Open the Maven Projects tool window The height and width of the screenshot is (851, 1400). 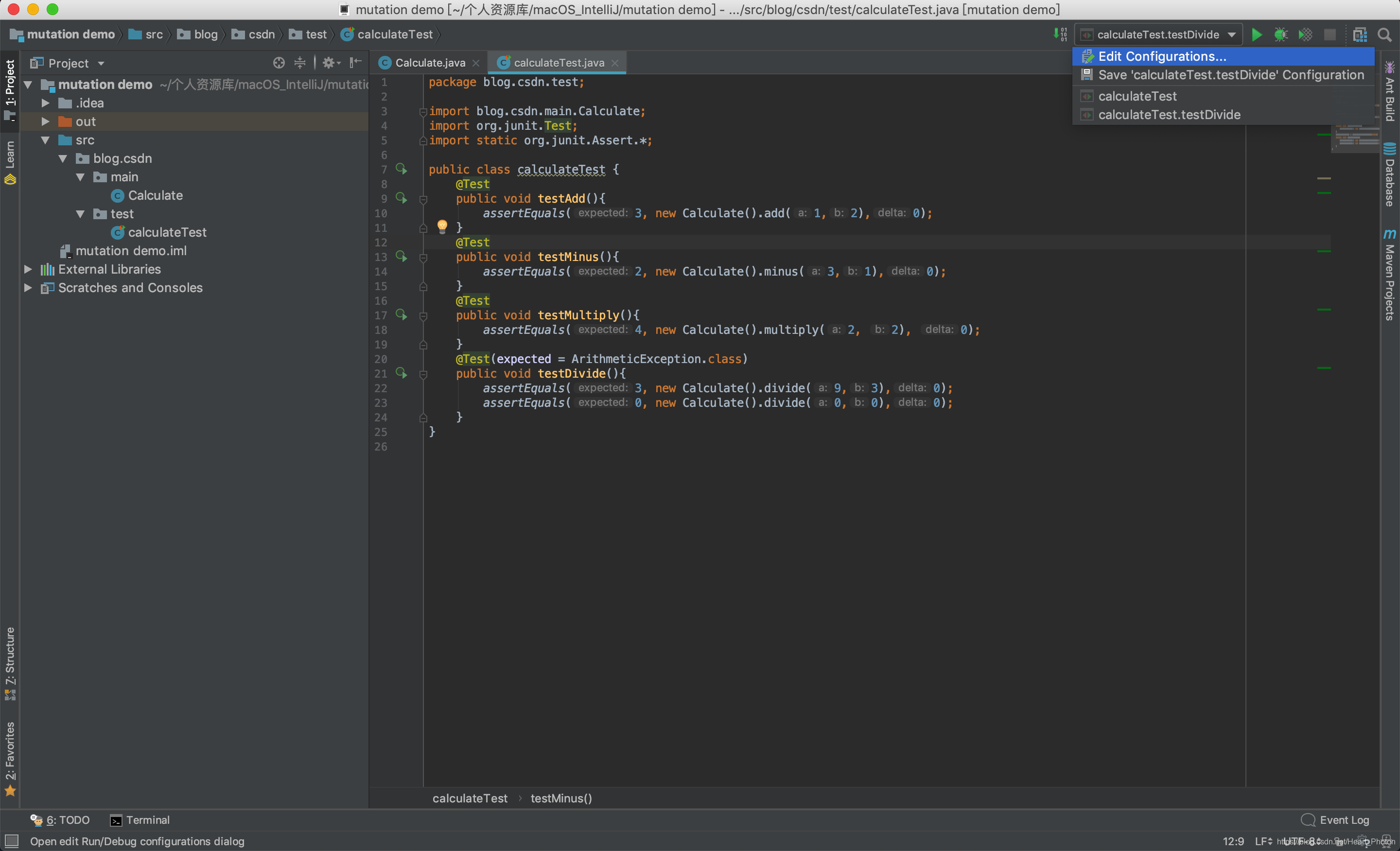pyautogui.click(x=1390, y=275)
